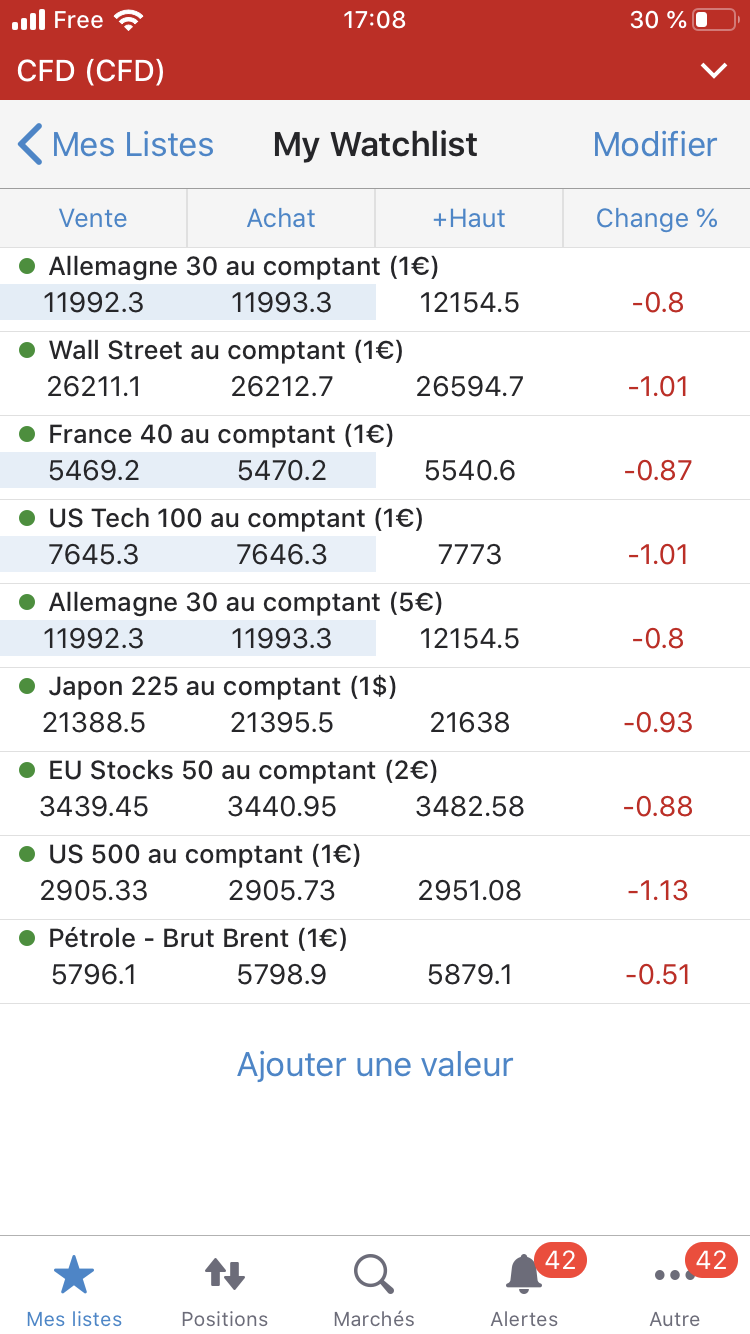Tap the Autre three-dots icon
Viewport: 750px width, 1334px height.
click(673, 1275)
